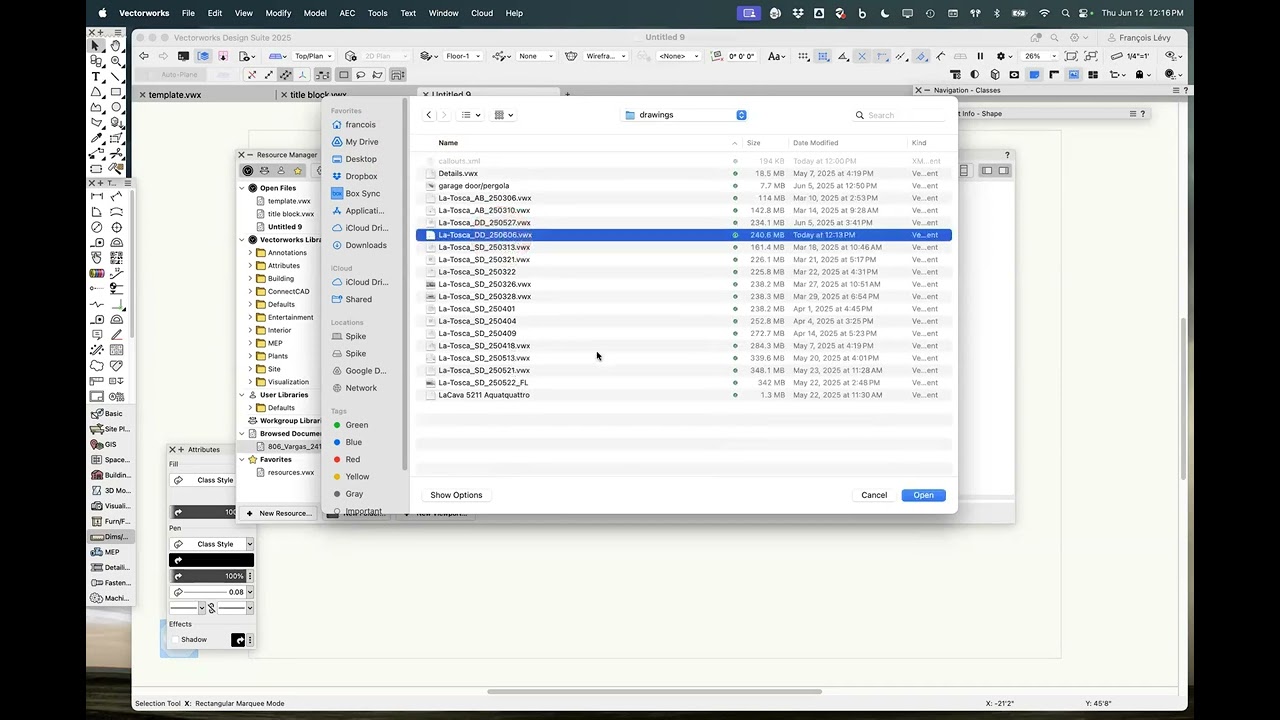Image resolution: width=1280 pixels, height=720 pixels.
Task: Expand the Annotations library folder
Action: (250, 253)
